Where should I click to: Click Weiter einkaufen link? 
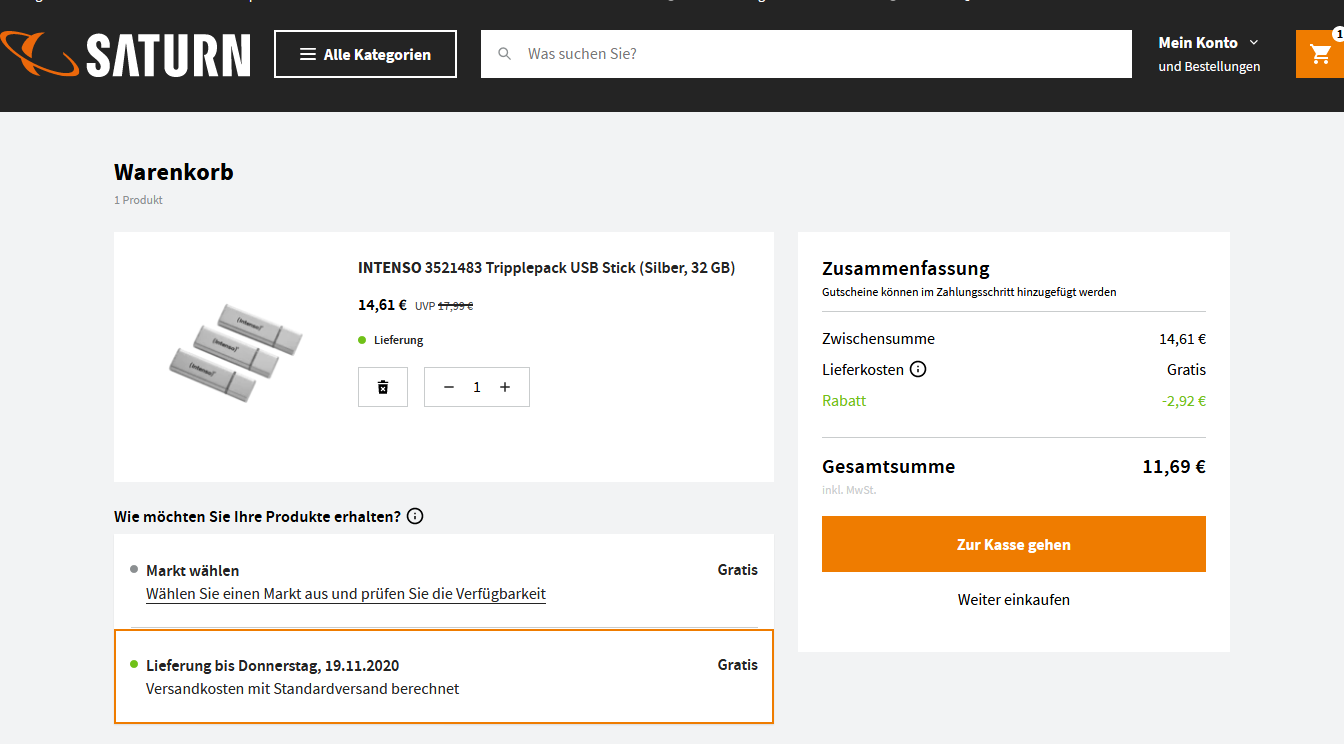1013,600
